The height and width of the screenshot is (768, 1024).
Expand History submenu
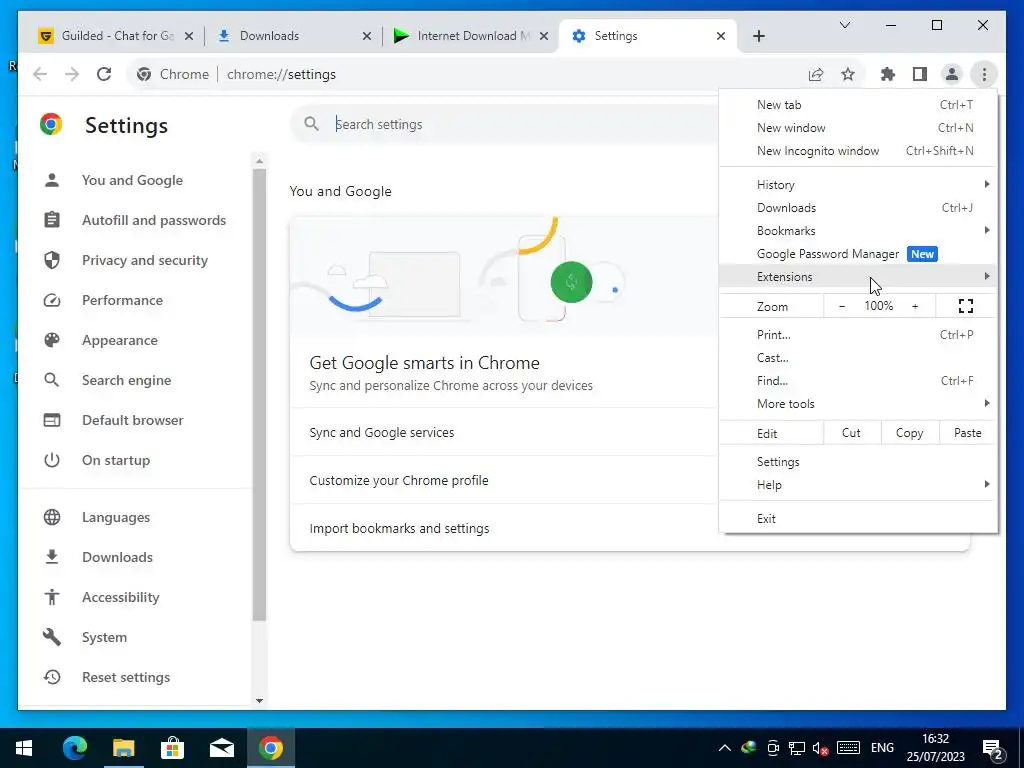pyautogui.click(x=858, y=185)
